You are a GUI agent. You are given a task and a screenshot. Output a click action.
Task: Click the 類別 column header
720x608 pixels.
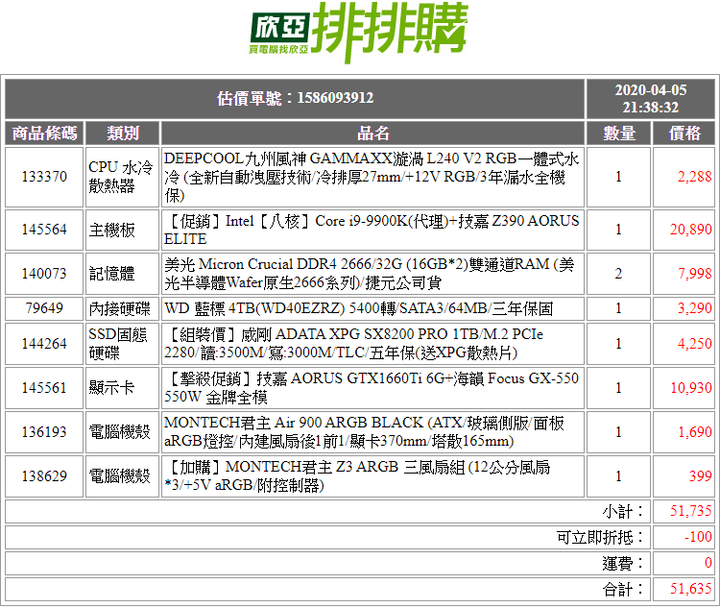[x=123, y=133]
